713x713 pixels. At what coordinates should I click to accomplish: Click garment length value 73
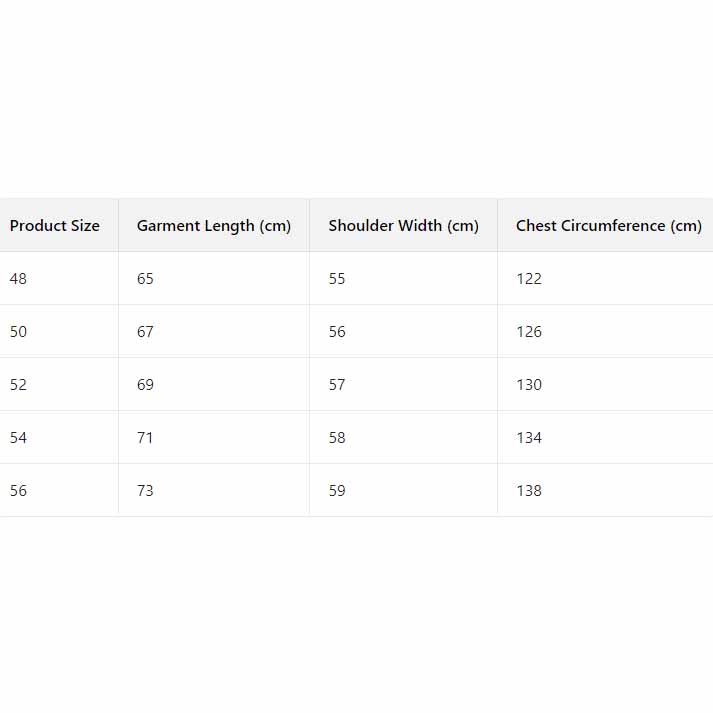[146, 491]
